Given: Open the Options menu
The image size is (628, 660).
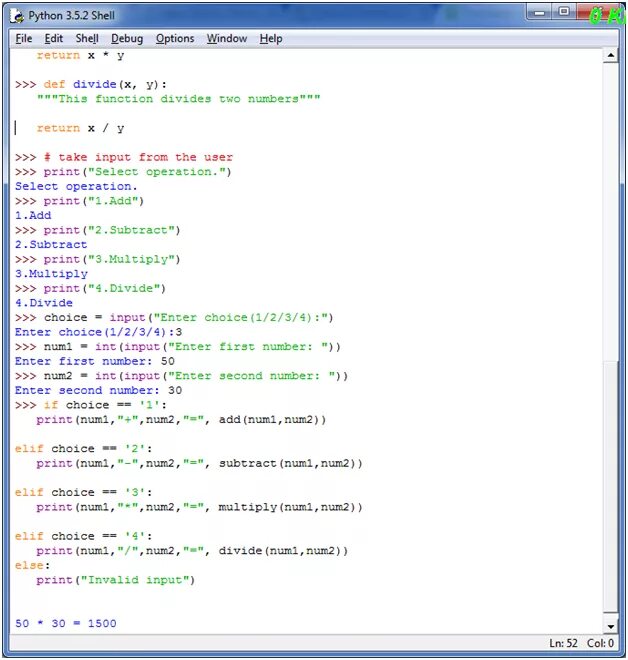Looking at the screenshot, I should (175, 39).
